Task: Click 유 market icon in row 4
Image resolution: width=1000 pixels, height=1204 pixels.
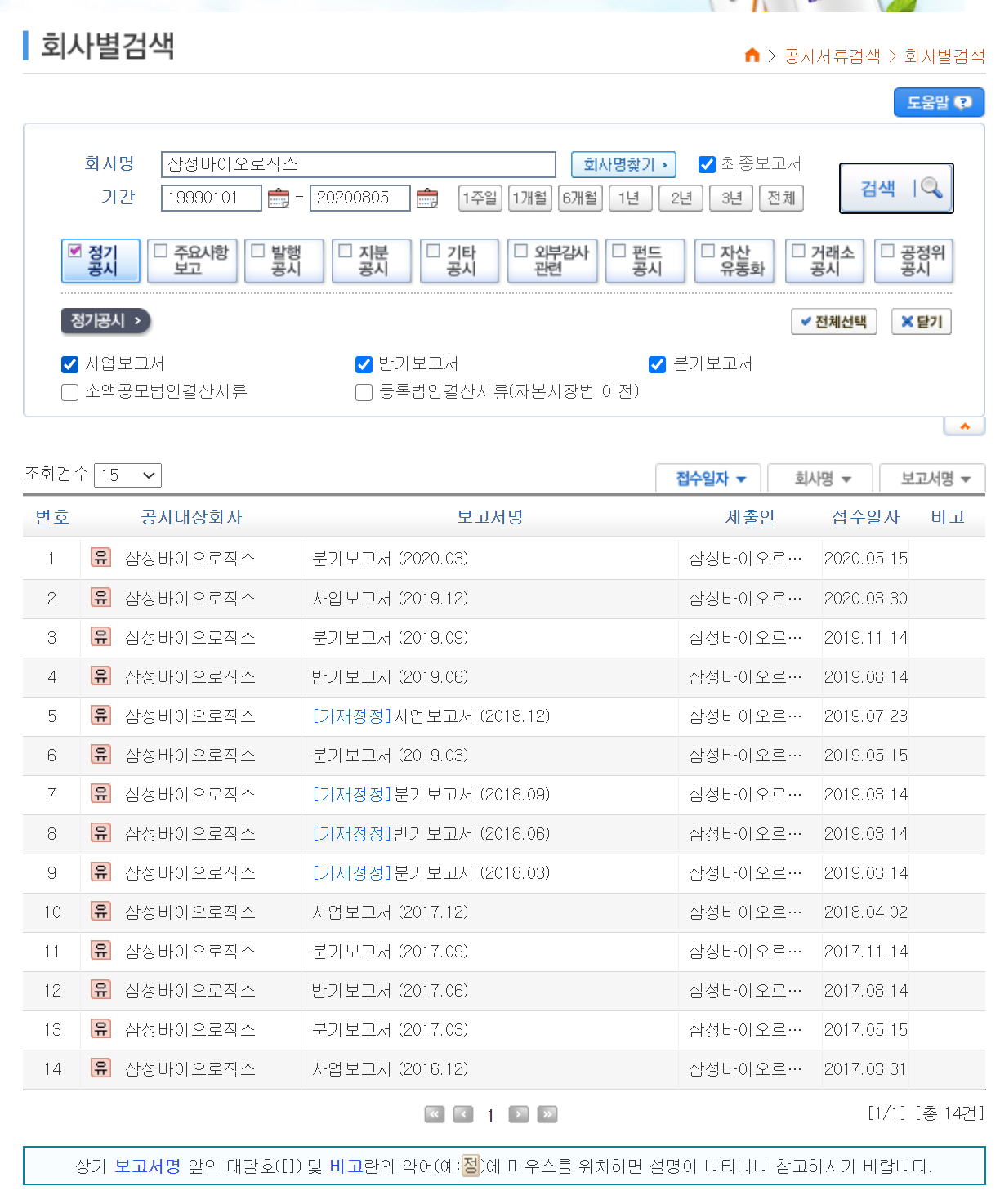Action: 100,676
